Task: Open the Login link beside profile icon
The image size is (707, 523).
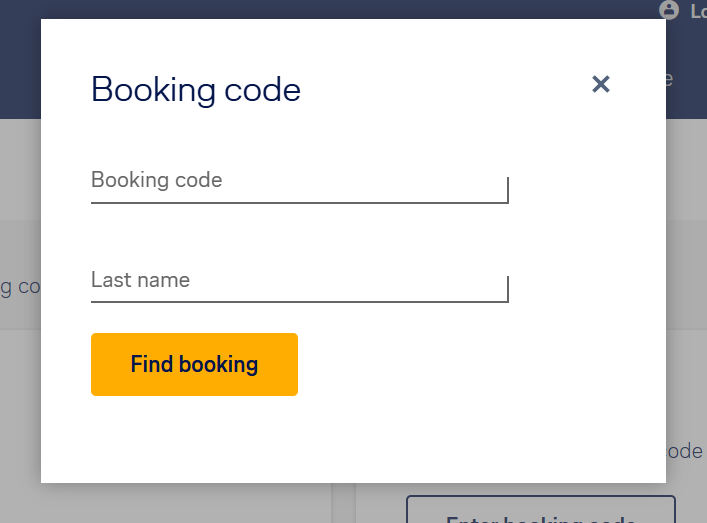Action: pos(698,11)
